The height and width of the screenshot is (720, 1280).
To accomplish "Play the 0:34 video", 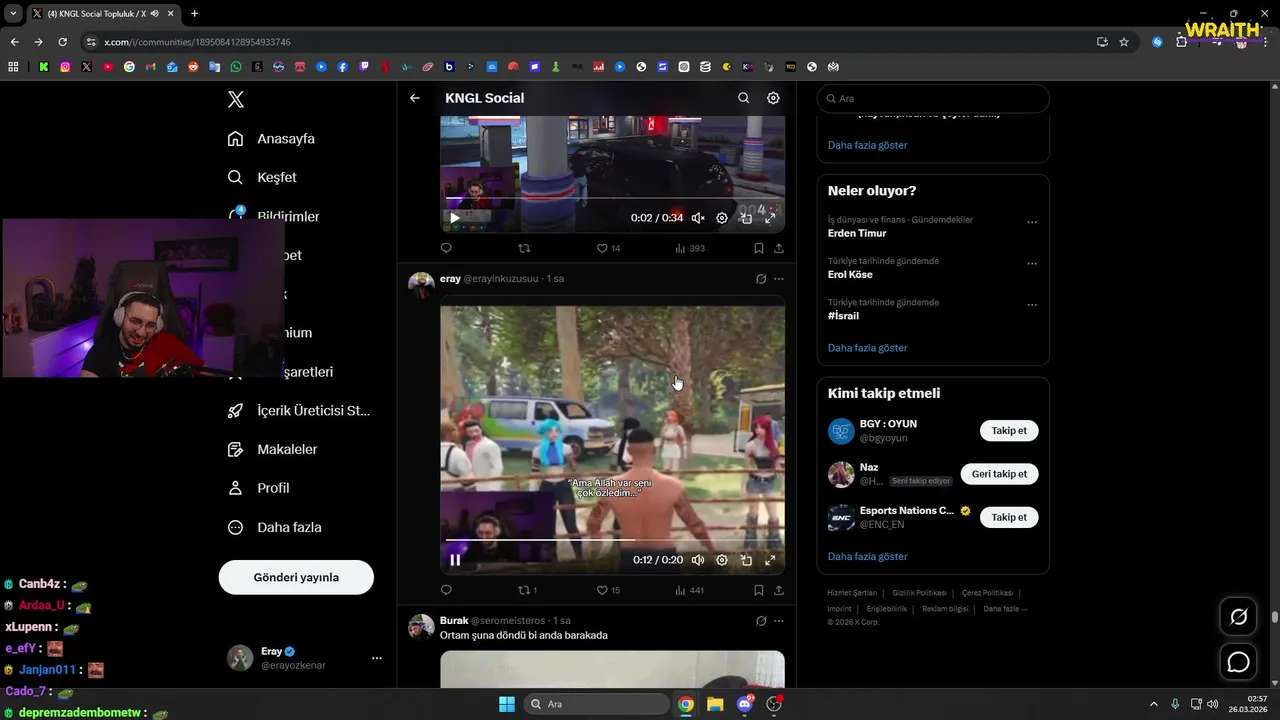I will (x=455, y=218).
